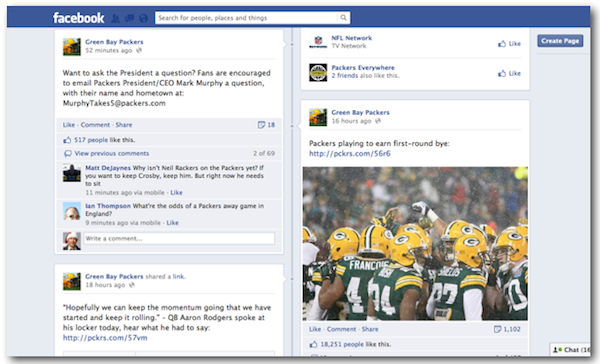Click the Create Page button
This screenshot has height=364, width=600.
point(560,41)
